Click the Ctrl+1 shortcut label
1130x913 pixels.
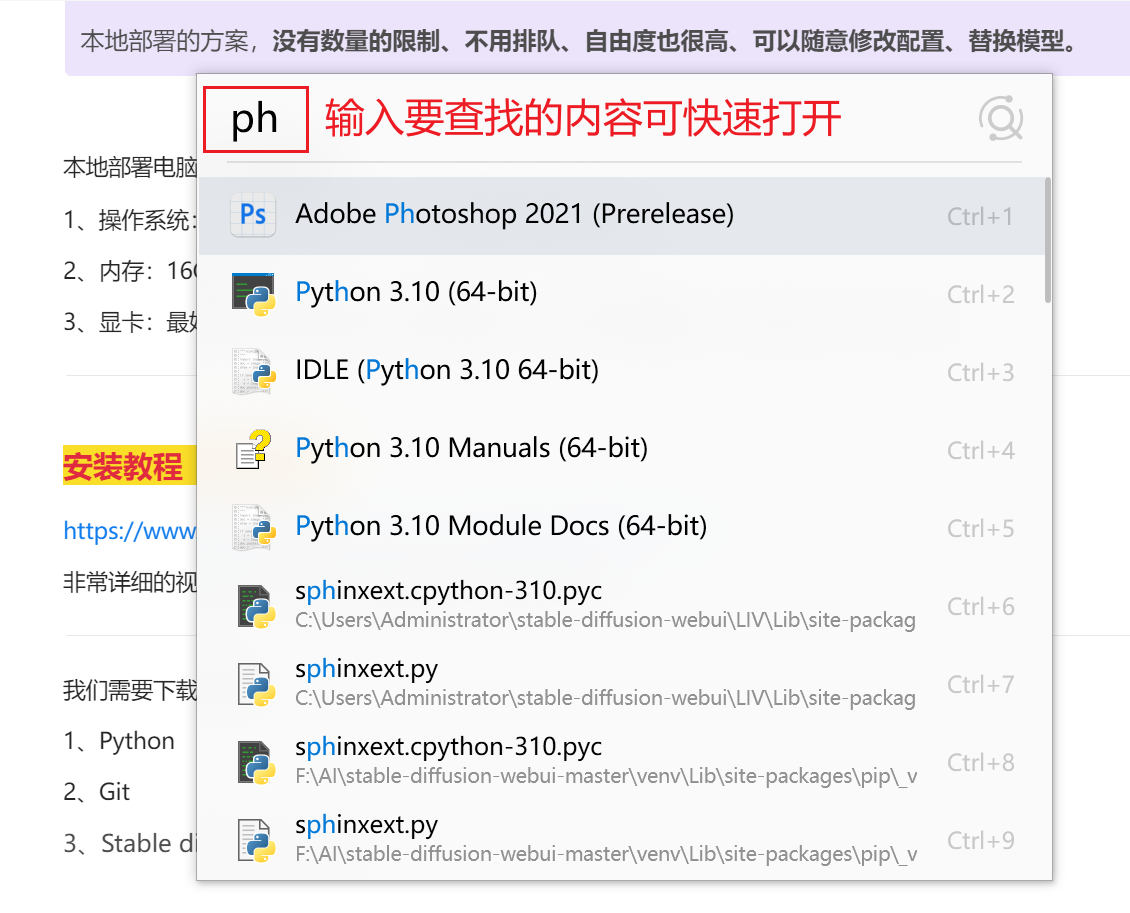click(980, 216)
